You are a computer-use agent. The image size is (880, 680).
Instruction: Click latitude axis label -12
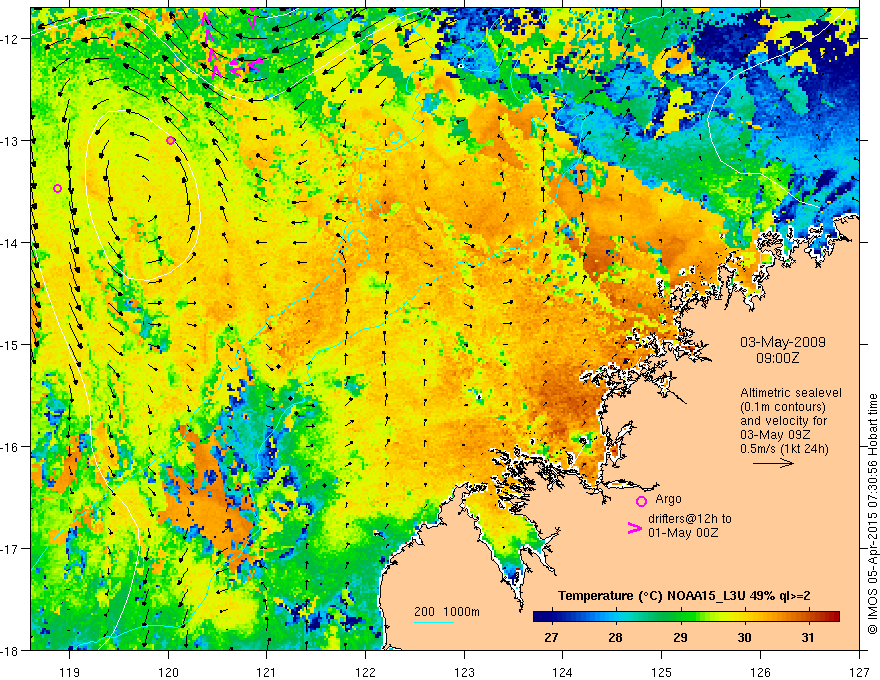click(x=11, y=39)
